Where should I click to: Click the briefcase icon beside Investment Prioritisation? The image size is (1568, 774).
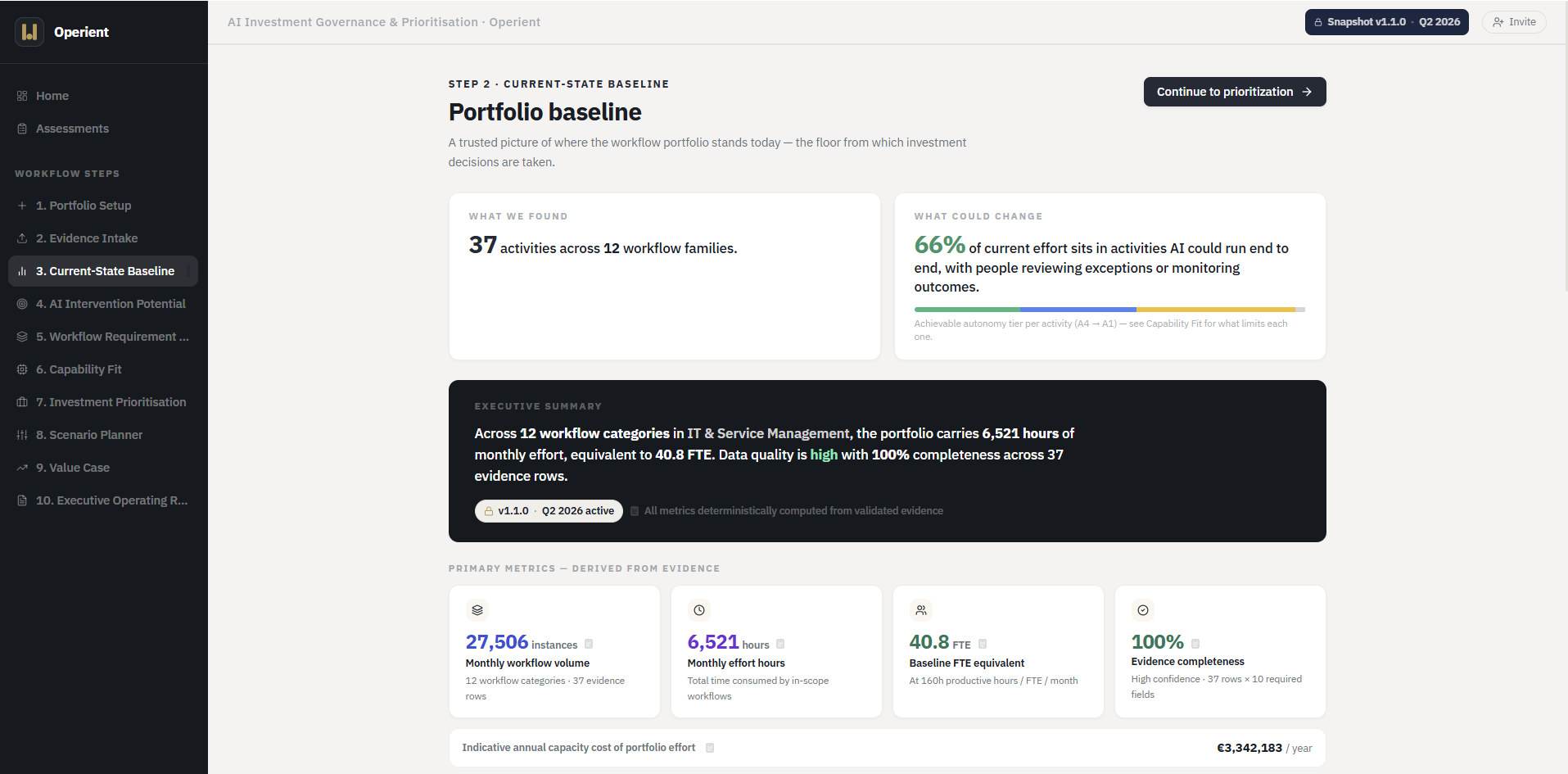(22, 402)
